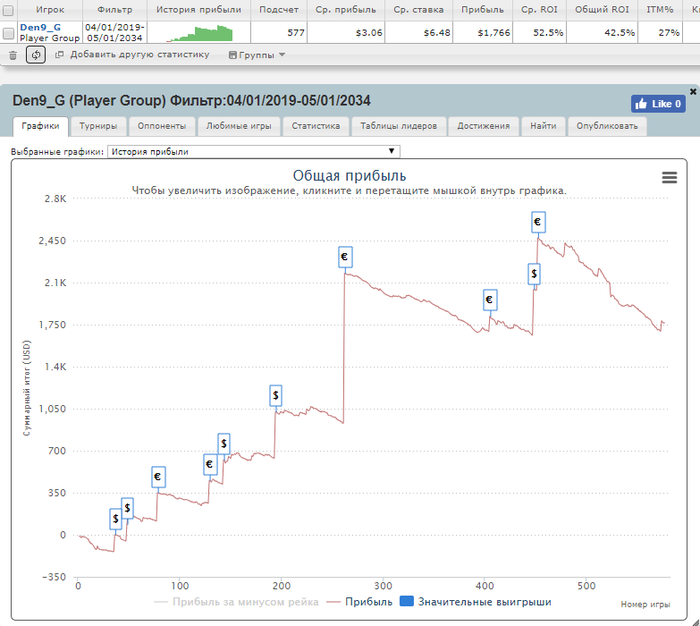This screenshot has height=626, width=700.
Task: Click the euro marker at the 2.1K jump
Action: click(345, 257)
